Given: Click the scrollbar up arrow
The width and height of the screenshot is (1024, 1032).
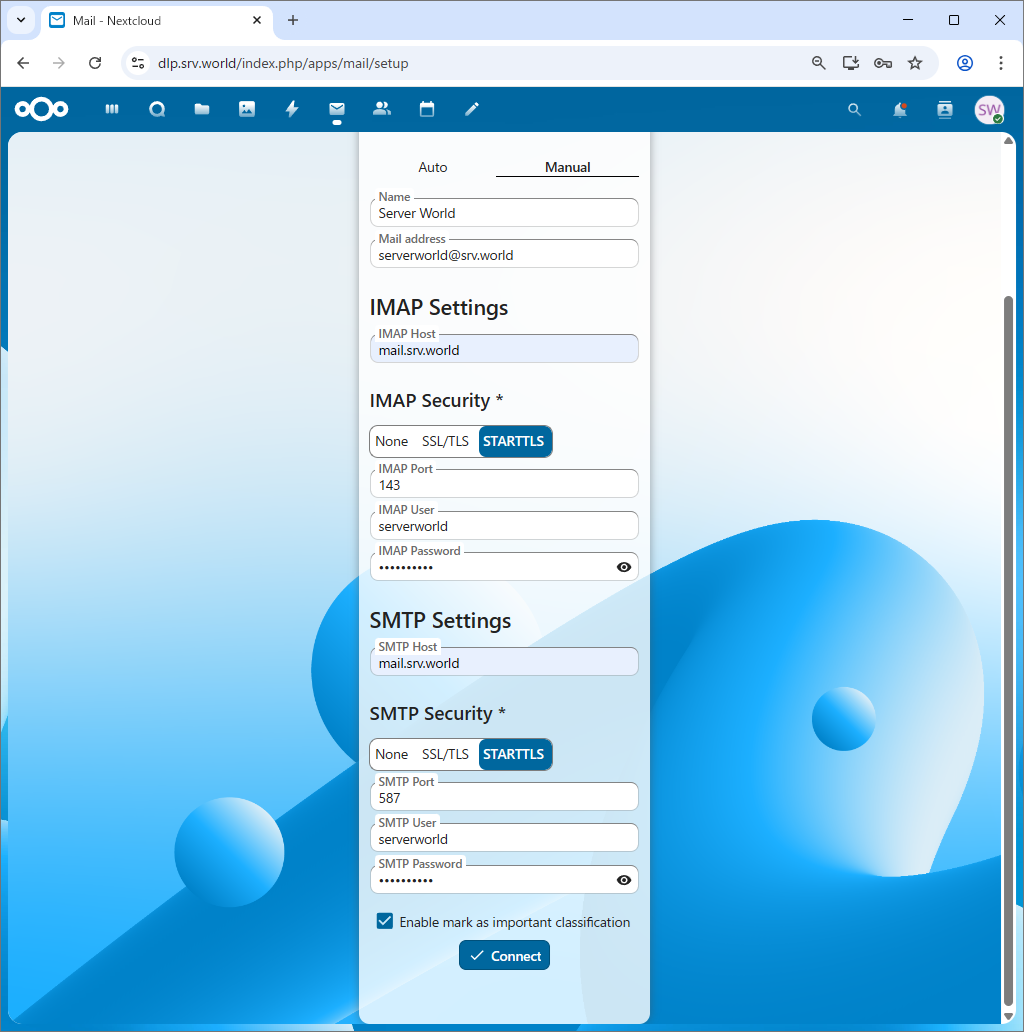Looking at the screenshot, I should [1008, 141].
